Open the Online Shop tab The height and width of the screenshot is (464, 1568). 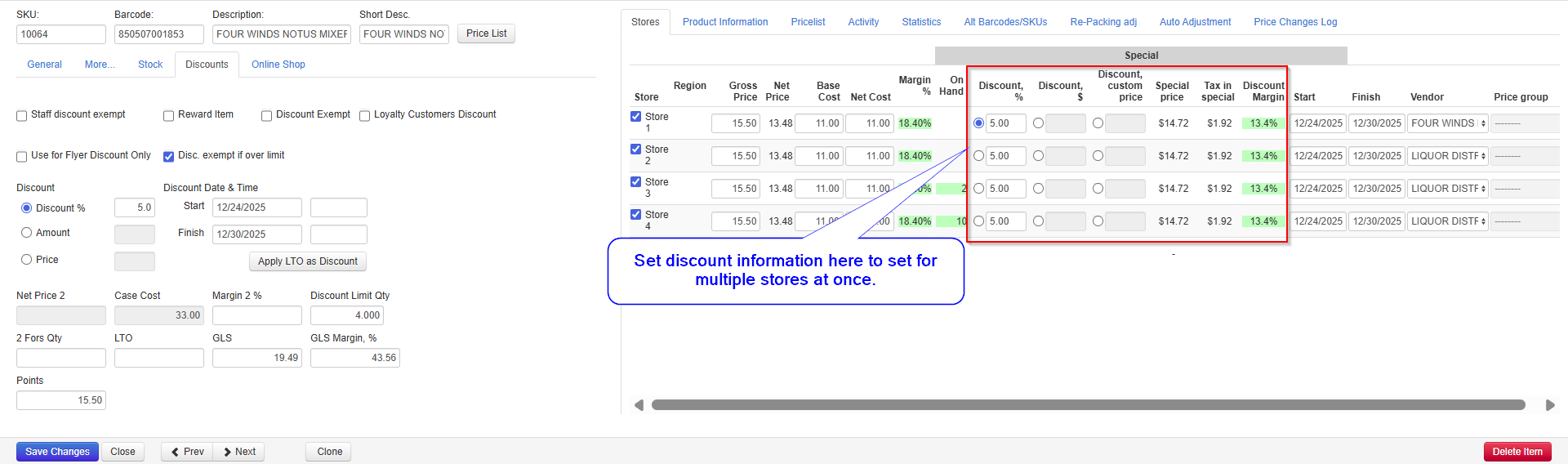coord(278,65)
